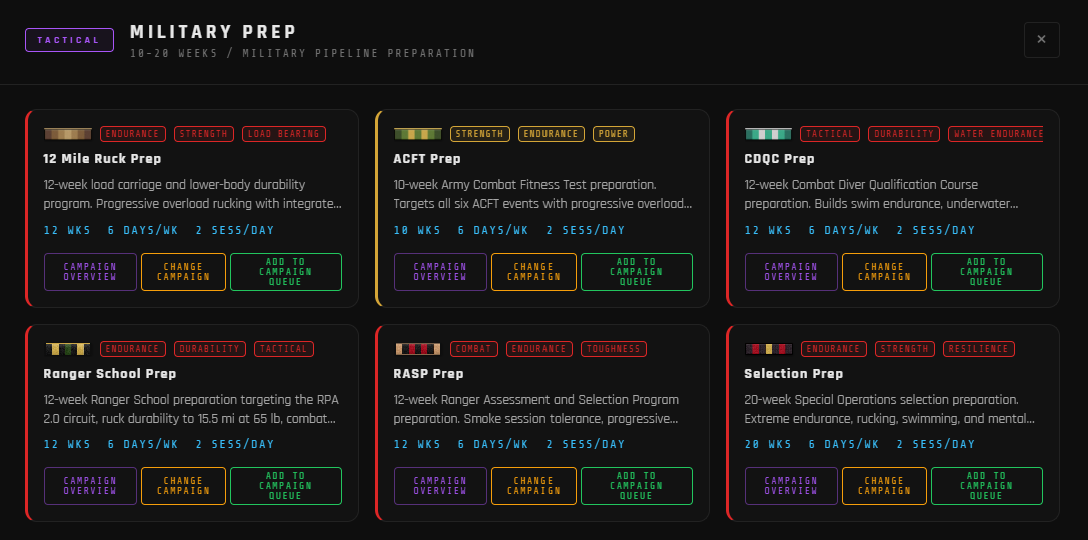Open Campaign Overview for Selection Prep
Image resolution: width=1088 pixels, height=540 pixels.
(792, 486)
